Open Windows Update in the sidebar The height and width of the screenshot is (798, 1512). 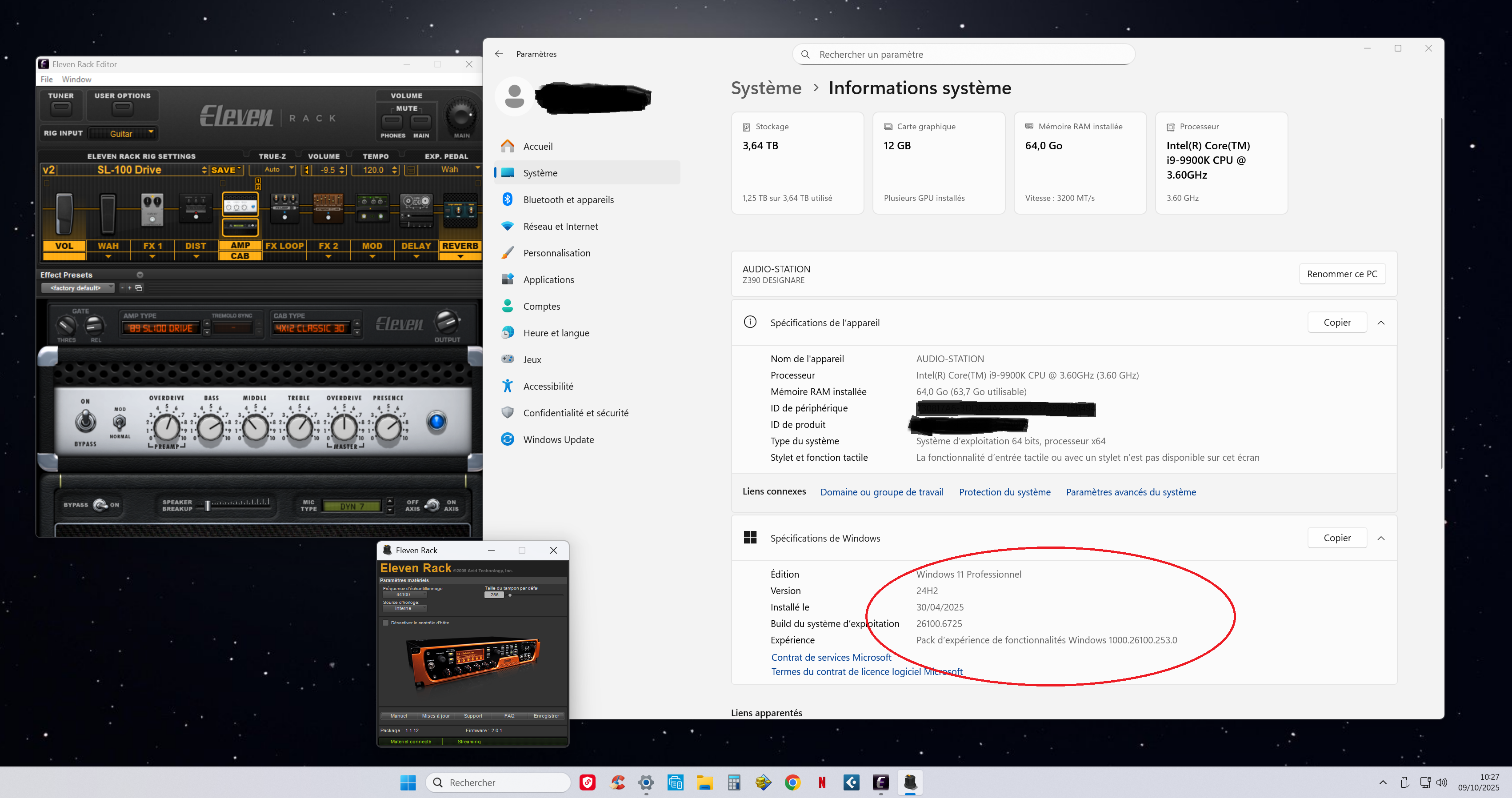click(x=558, y=439)
